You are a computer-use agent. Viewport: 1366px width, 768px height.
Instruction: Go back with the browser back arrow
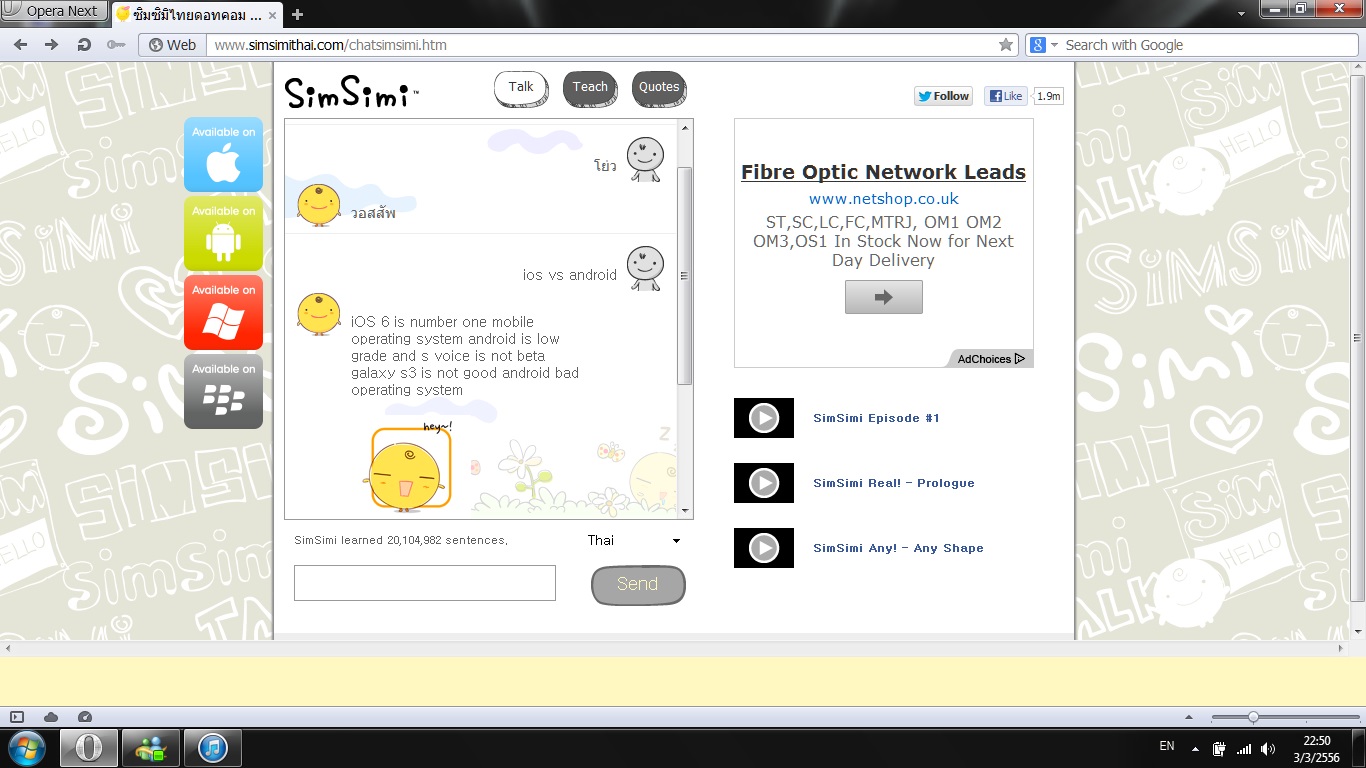pyautogui.click(x=21, y=45)
